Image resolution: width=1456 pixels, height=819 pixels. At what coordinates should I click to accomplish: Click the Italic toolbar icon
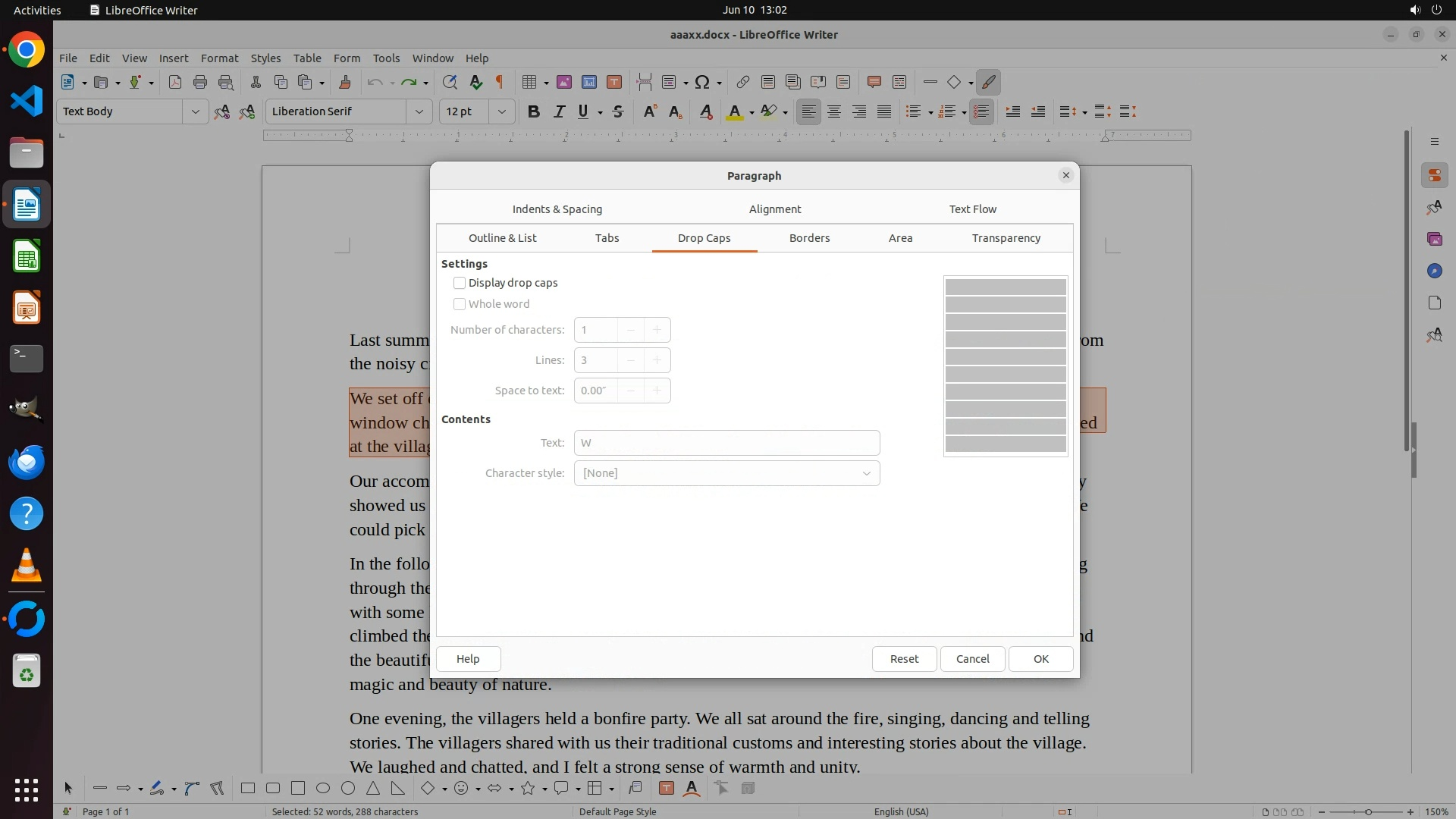tap(559, 111)
